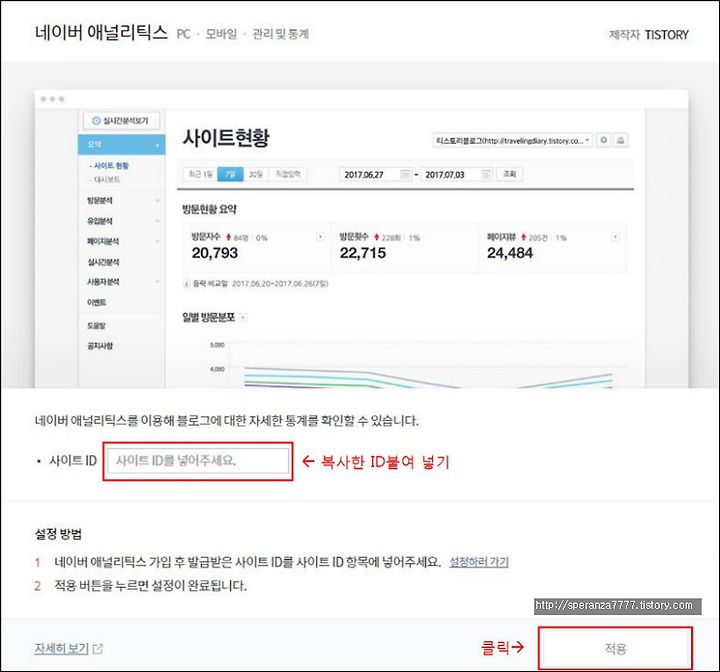This screenshot has height=672, width=720.
Task: Open the calendar icon for the start date
Action: (405, 175)
